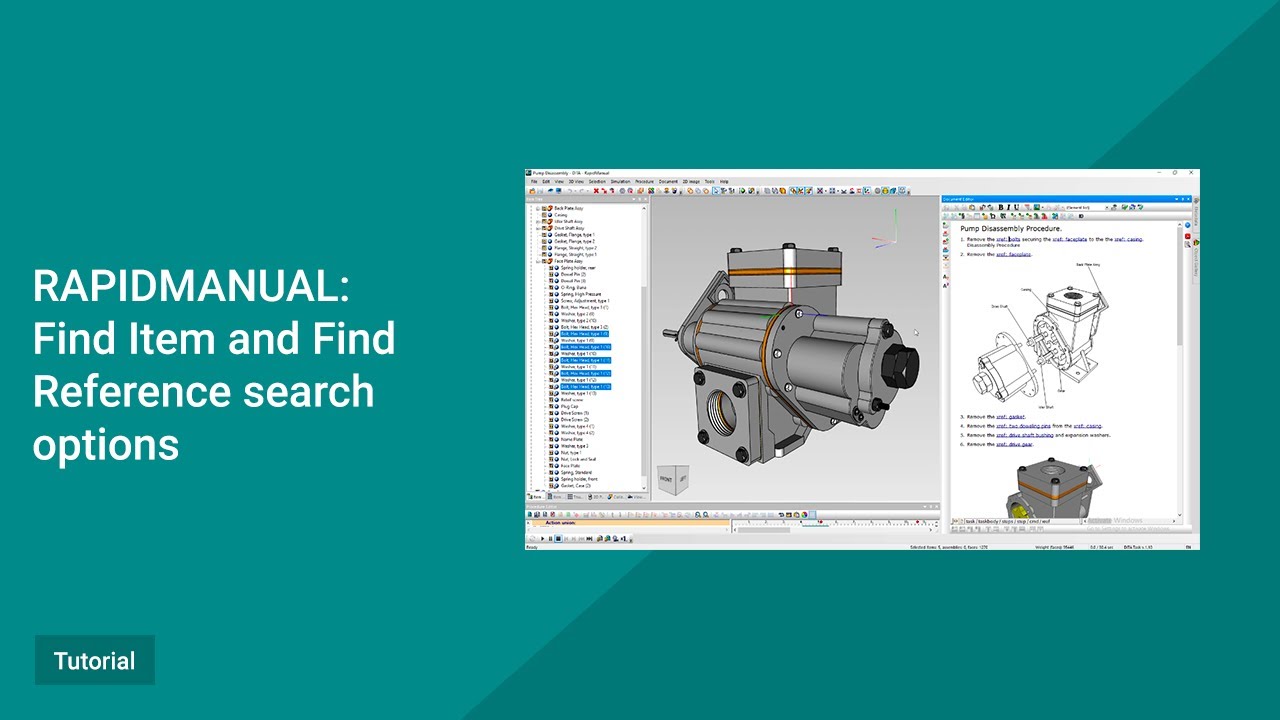
Task: Select Spring, Standard tree item
Action: (577, 472)
